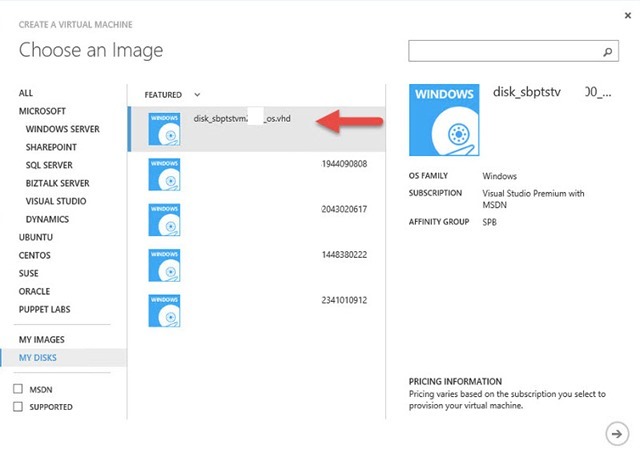Screen dimensions: 640x457
Task: Open the BizTalk Server category
Action: [x=58, y=183]
